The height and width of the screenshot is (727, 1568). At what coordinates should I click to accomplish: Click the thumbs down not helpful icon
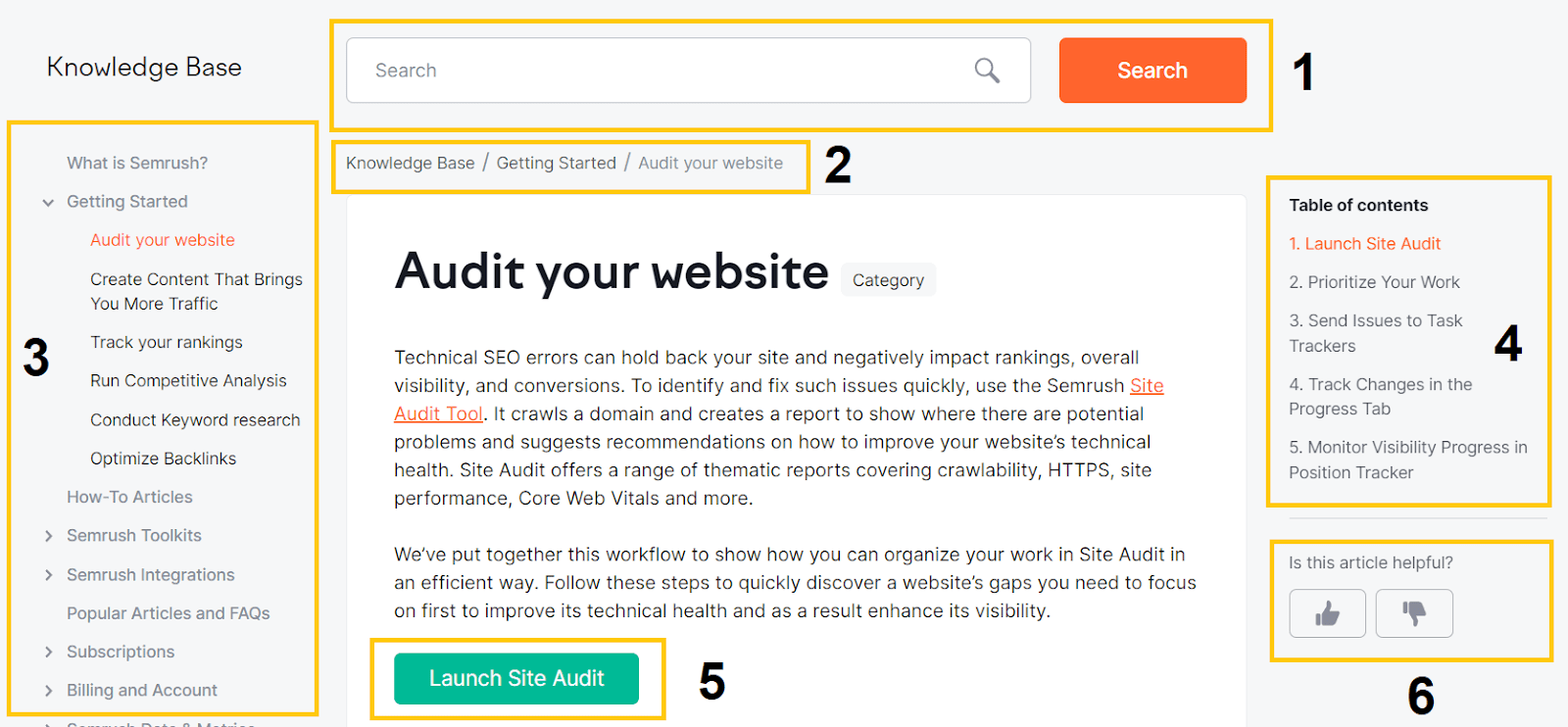(1414, 613)
